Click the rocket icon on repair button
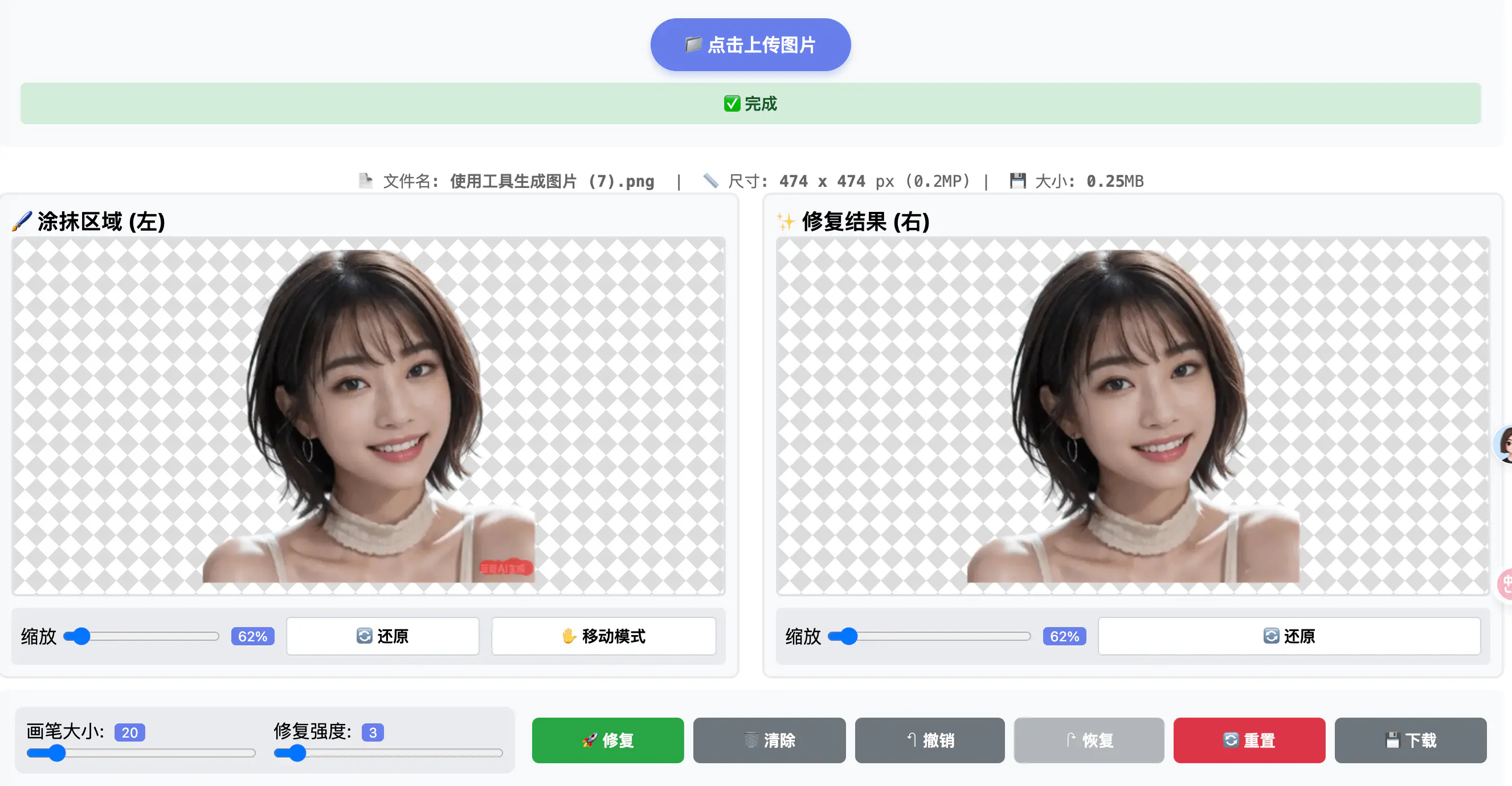This screenshot has height=786, width=1512. [589, 740]
